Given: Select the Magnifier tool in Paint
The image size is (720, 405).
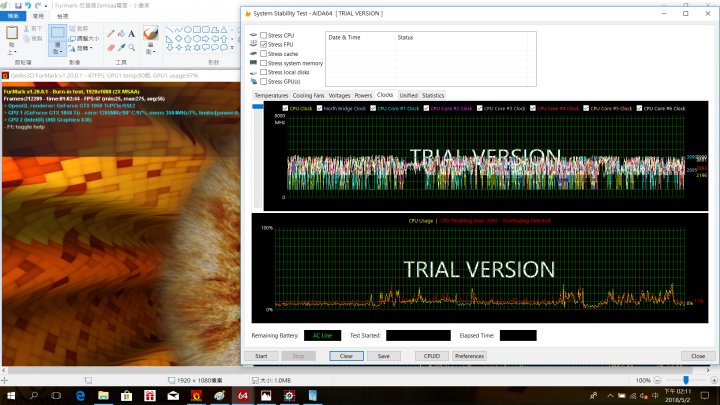Looking at the screenshot, I should [131, 47].
